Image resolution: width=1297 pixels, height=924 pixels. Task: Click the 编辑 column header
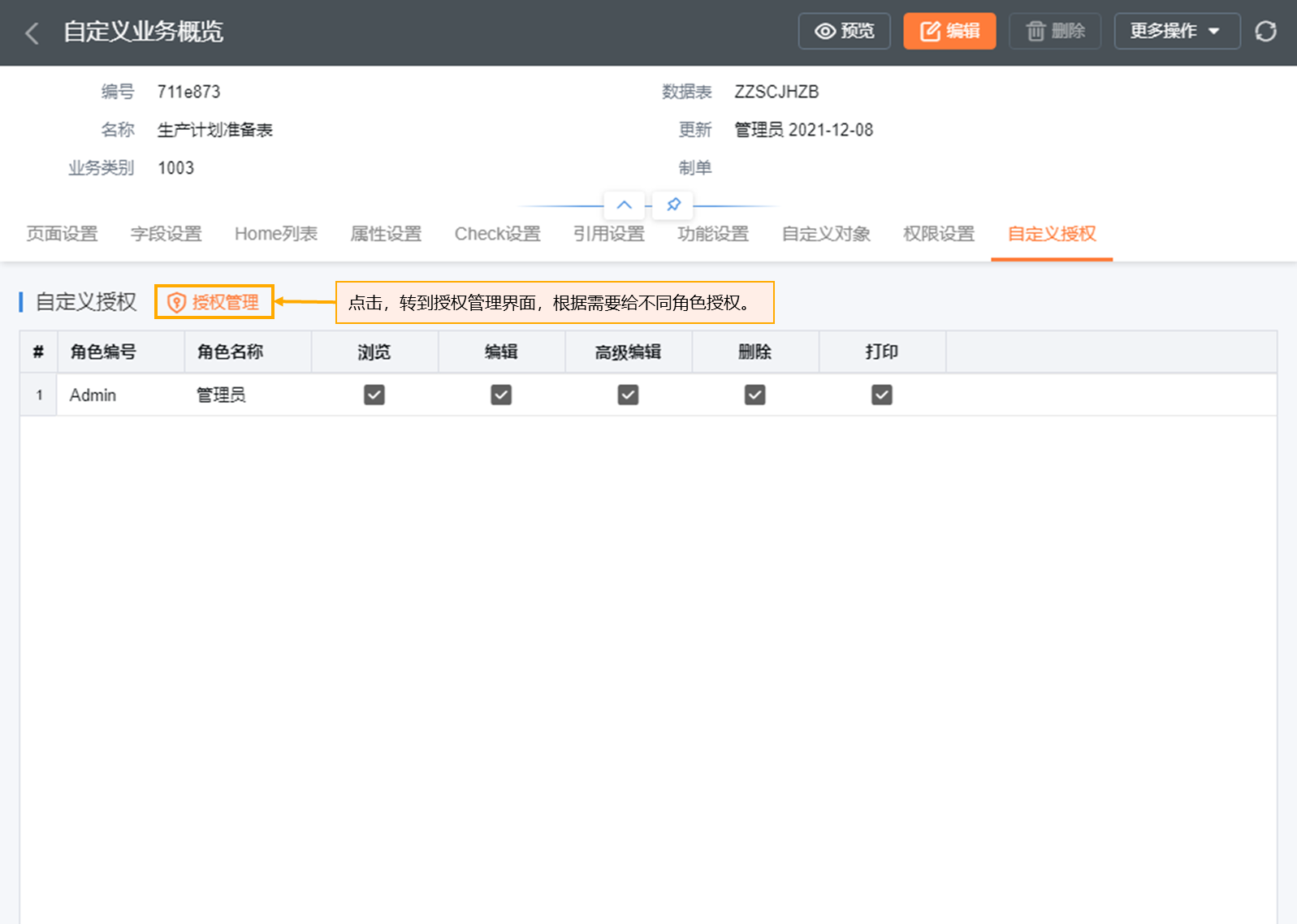point(501,352)
